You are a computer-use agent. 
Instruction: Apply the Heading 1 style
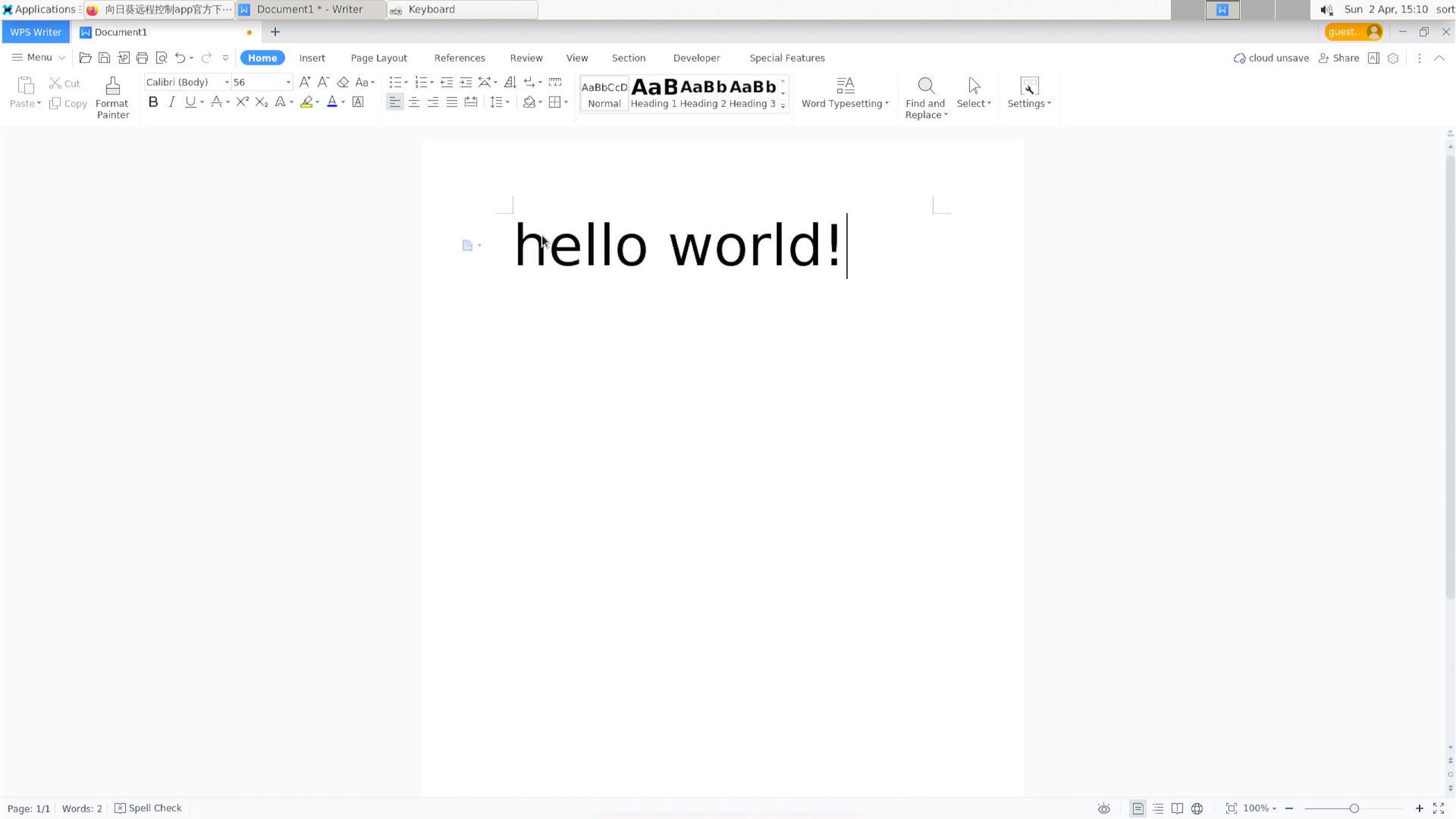pyautogui.click(x=653, y=93)
